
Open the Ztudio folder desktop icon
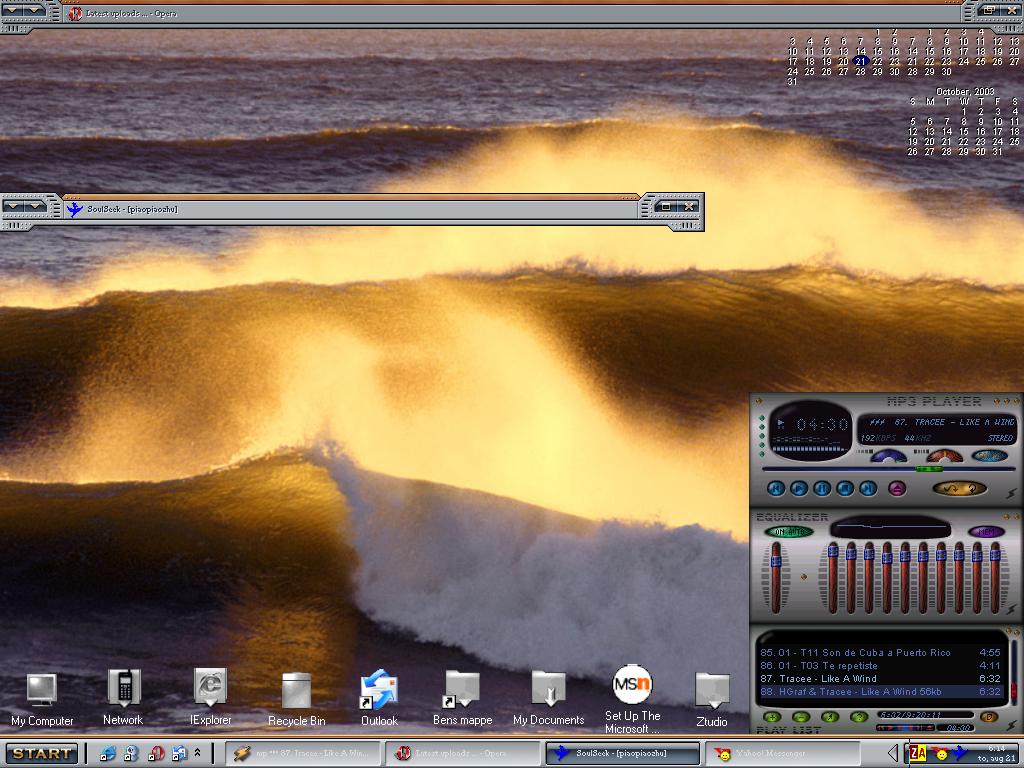pyautogui.click(x=712, y=699)
